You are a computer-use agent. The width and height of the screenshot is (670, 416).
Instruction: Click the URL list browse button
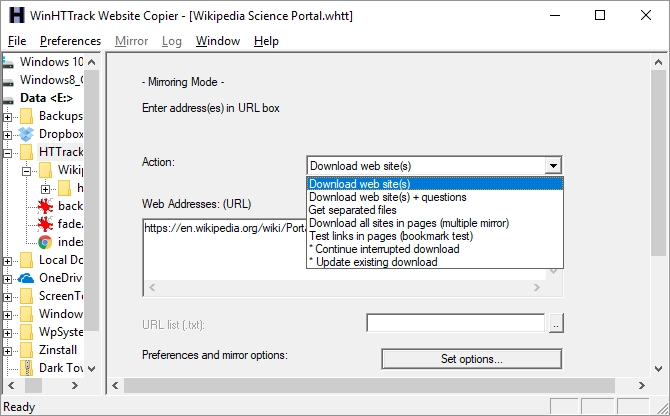(x=556, y=323)
